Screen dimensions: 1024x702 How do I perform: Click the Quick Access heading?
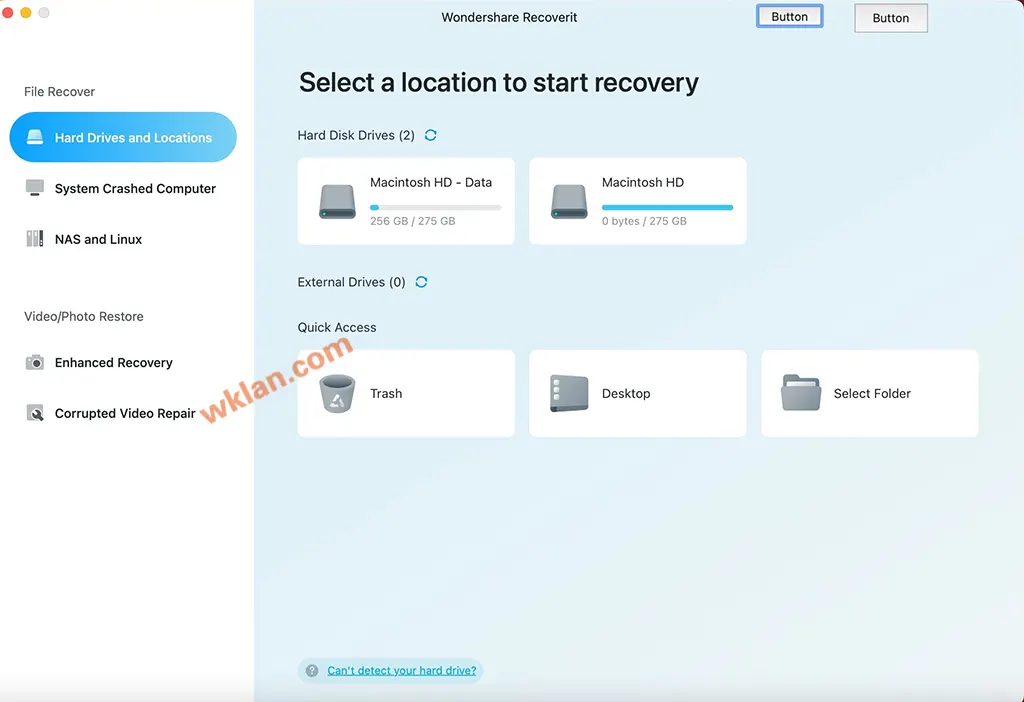click(x=337, y=327)
